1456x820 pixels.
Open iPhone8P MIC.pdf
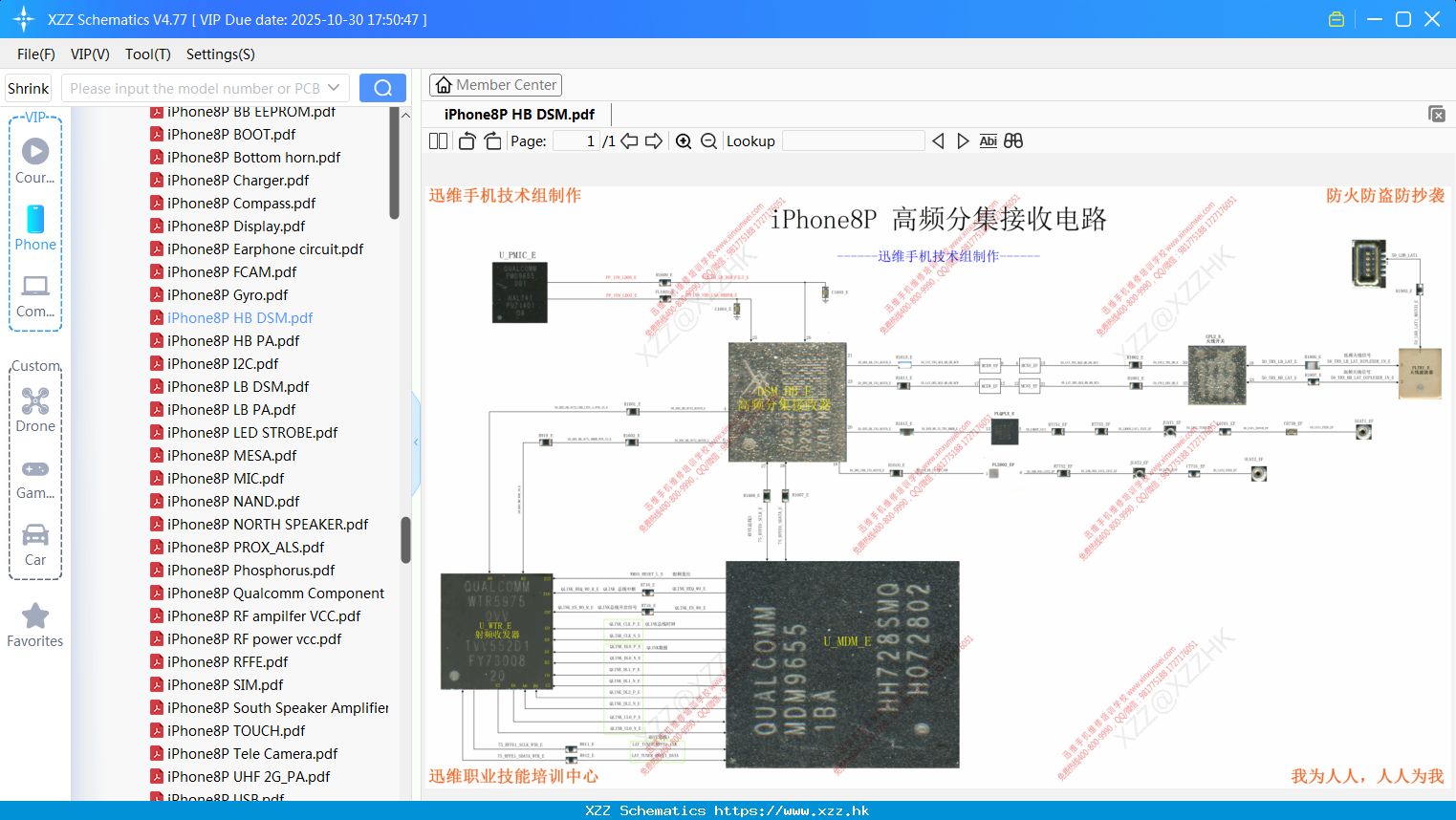(226, 479)
